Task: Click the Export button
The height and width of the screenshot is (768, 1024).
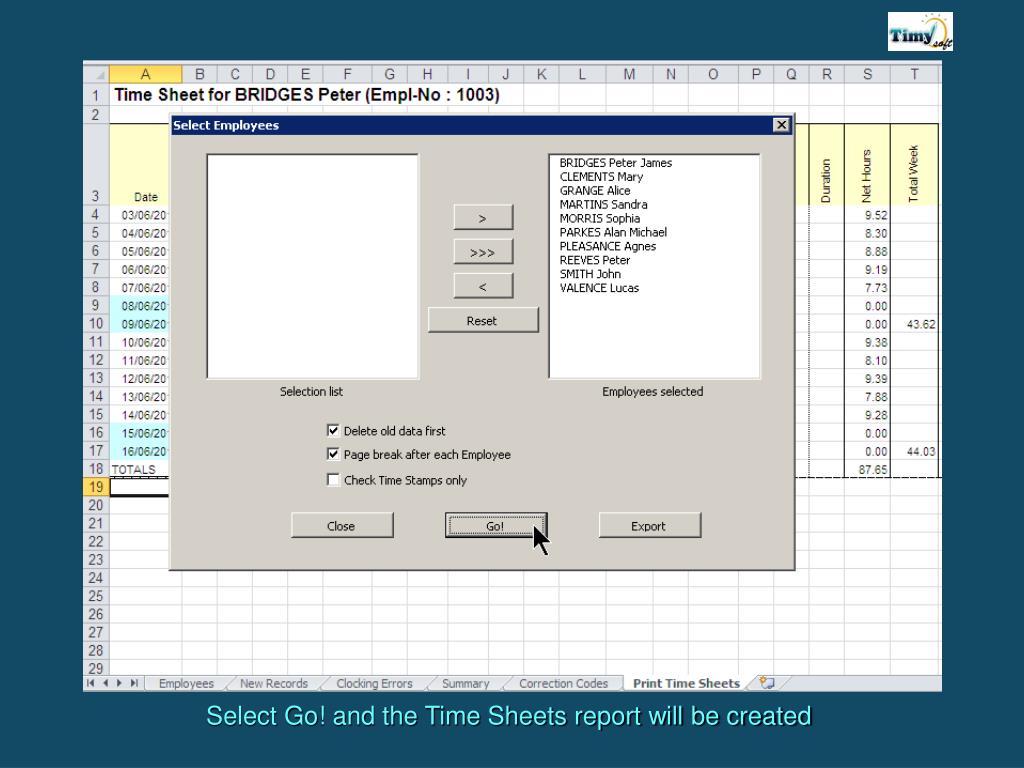Action: coord(650,526)
